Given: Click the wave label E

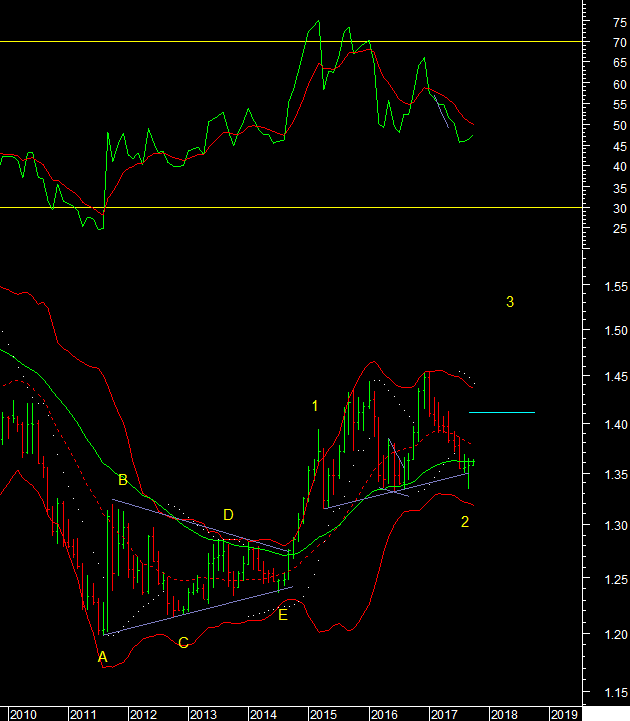Looking at the screenshot, I should coord(283,615).
